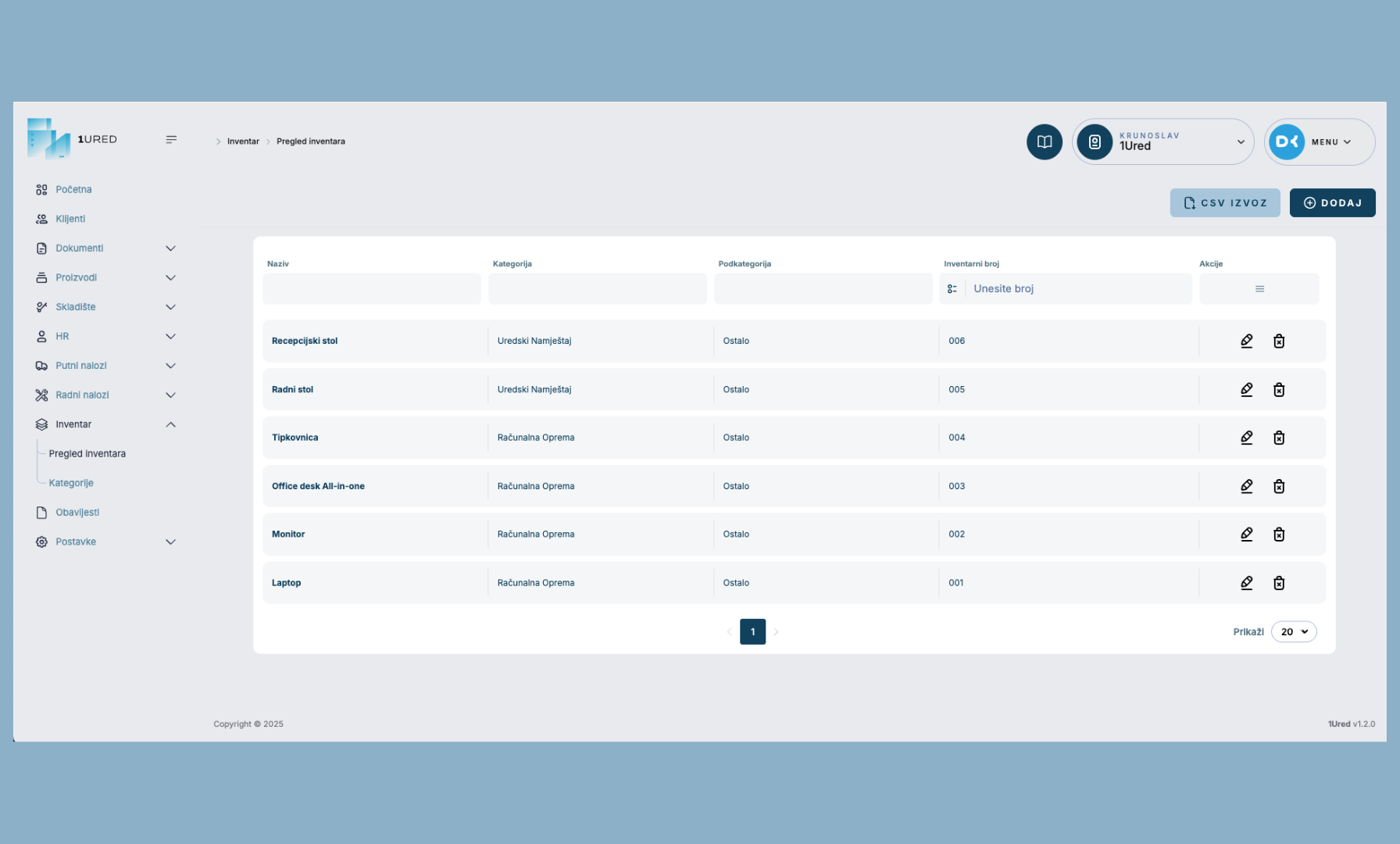
Task: Click the sidebar collapse hamburger icon
Action: tap(171, 139)
